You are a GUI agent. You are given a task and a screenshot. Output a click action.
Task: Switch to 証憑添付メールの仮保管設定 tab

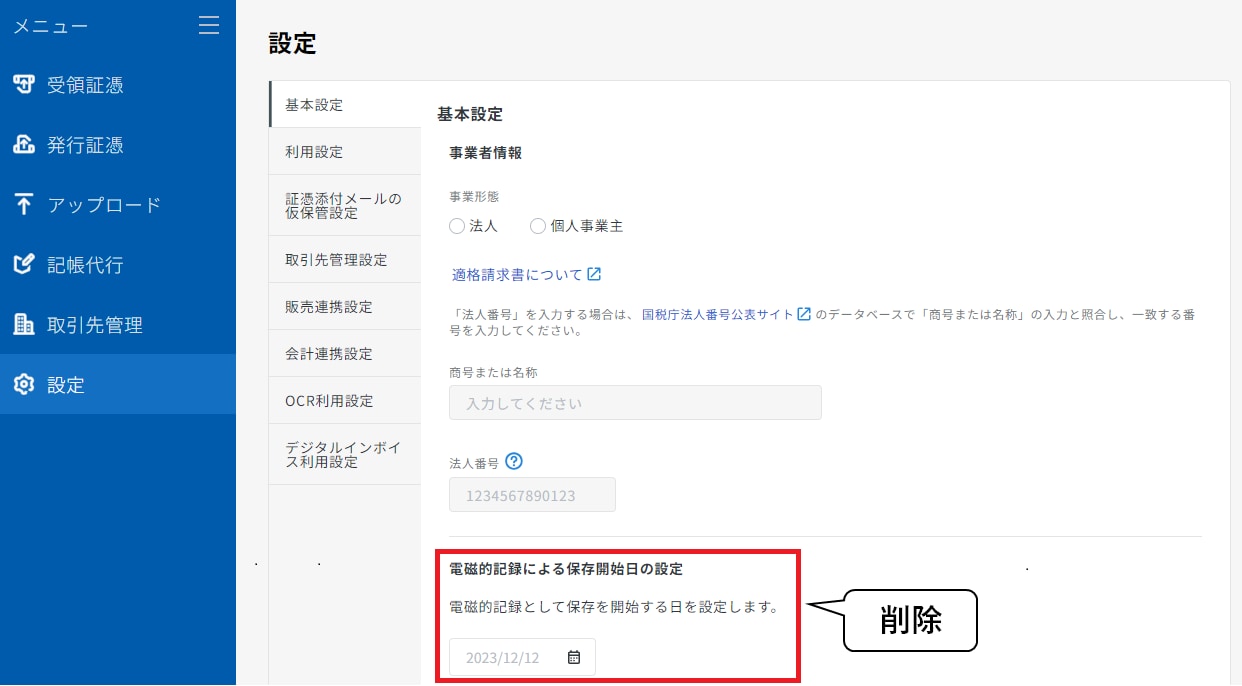point(344,206)
